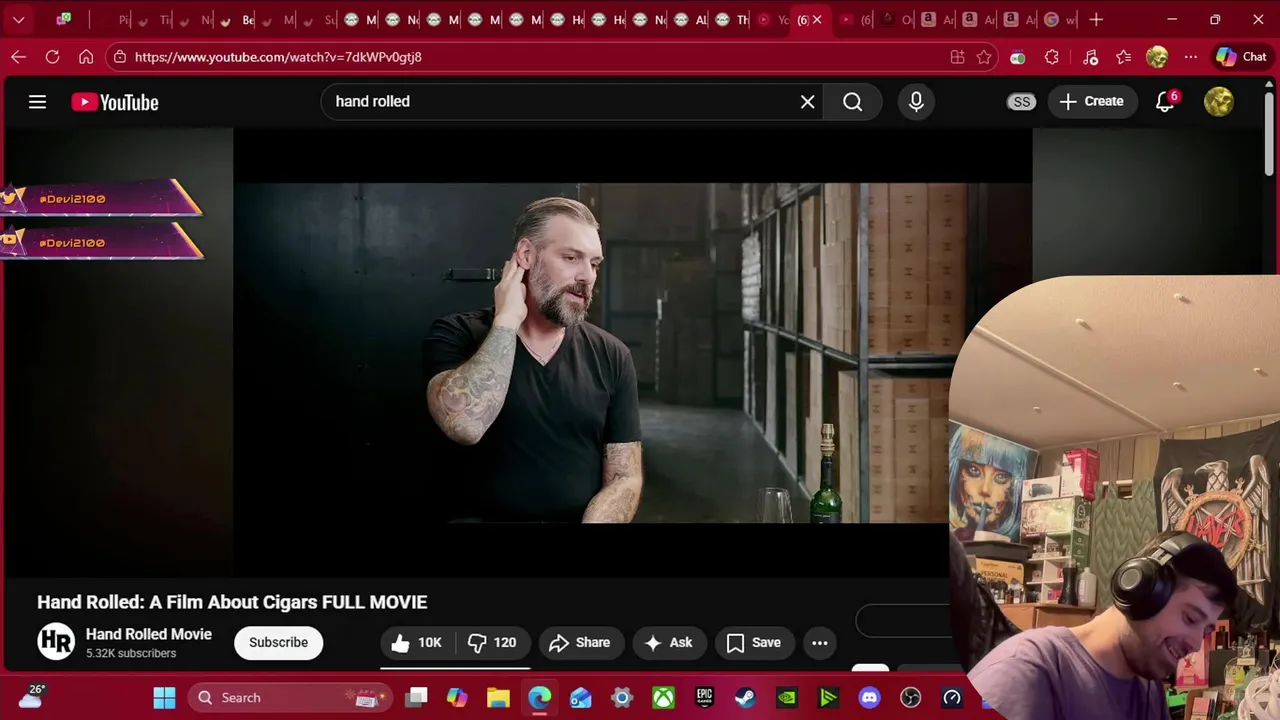Open the Windows Start menu
Screen dimensions: 1280x720
(x=165, y=698)
